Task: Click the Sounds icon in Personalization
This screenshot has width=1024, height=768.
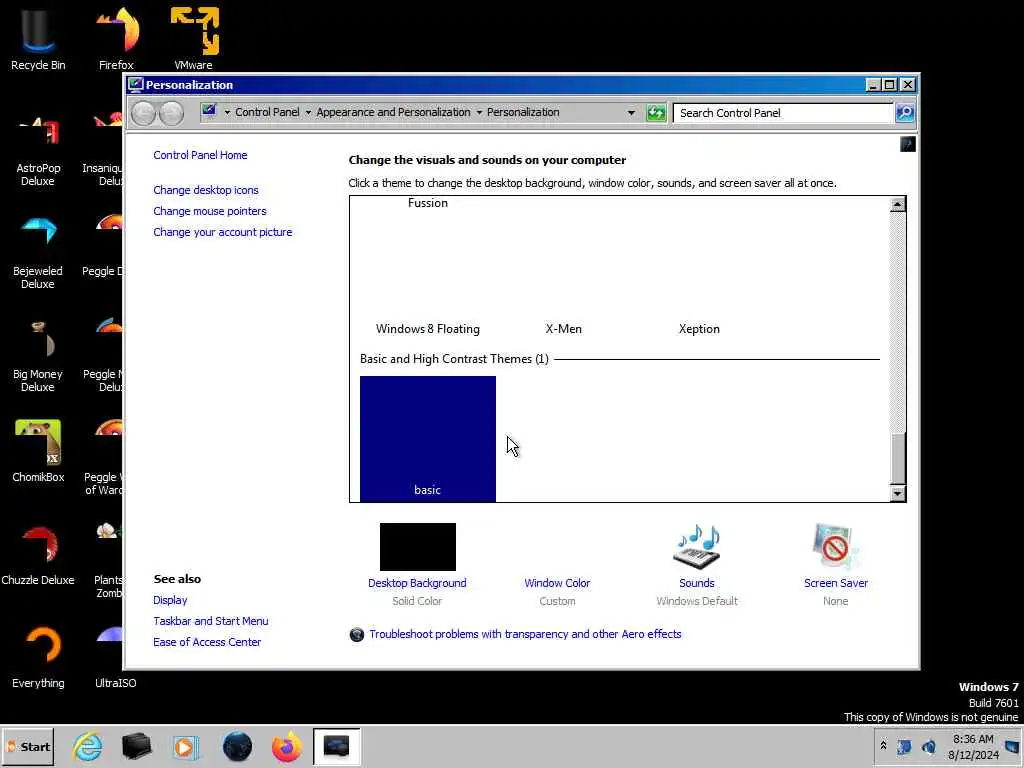Action: [x=697, y=547]
